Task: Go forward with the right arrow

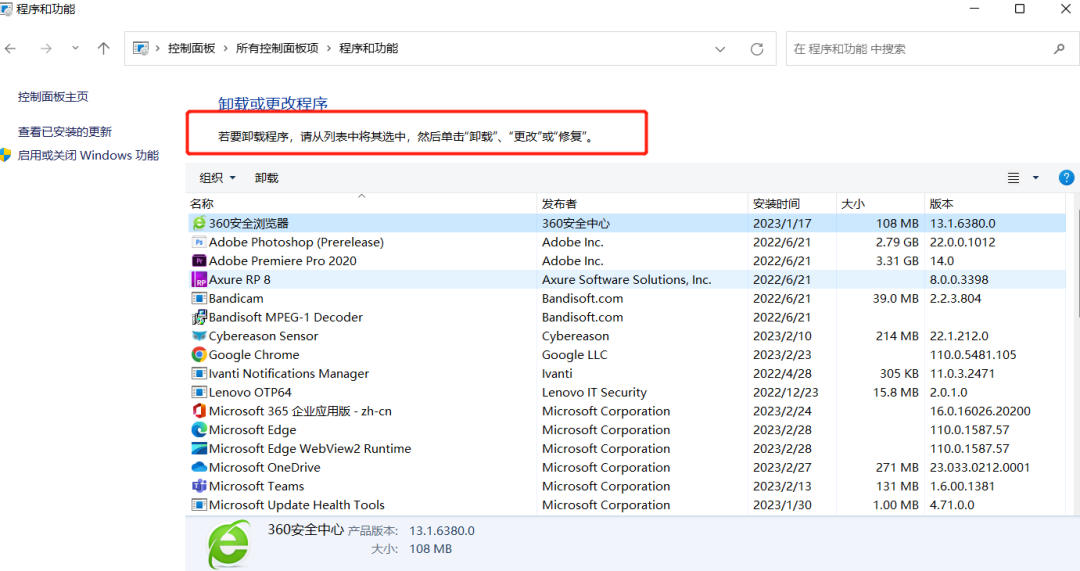Action: (45, 48)
